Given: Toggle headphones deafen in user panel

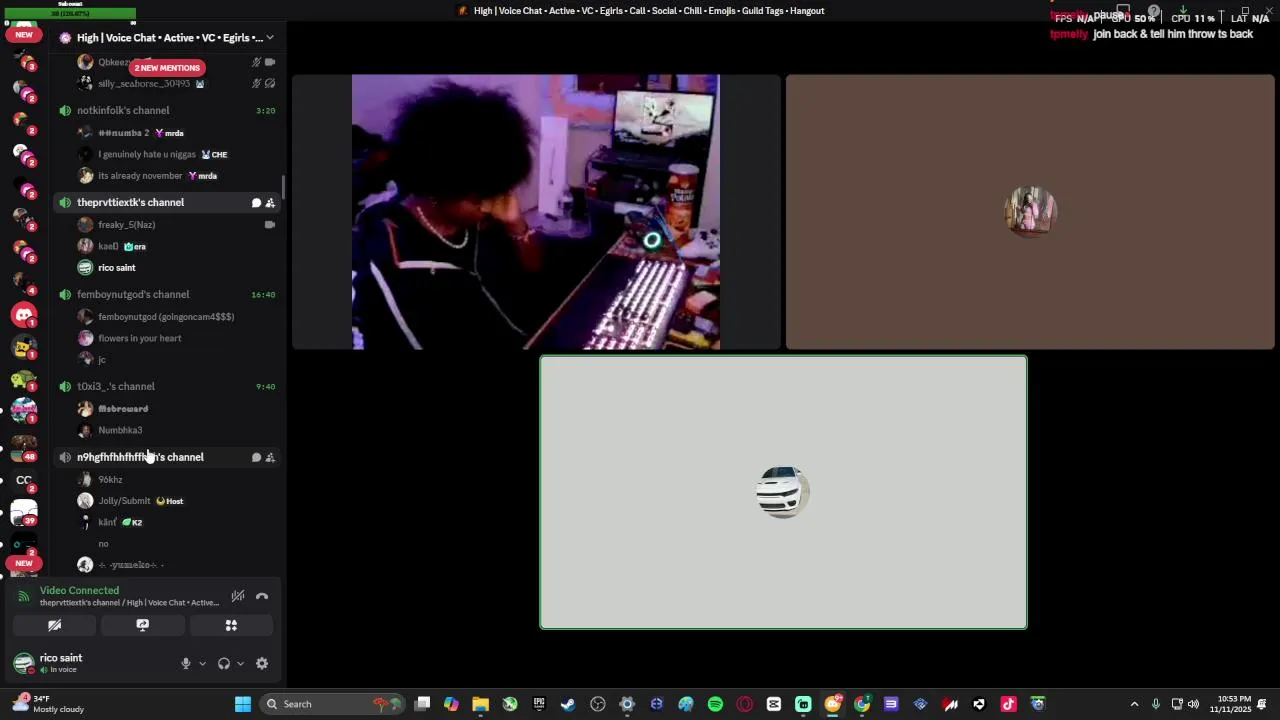Looking at the screenshot, I should click(224, 663).
